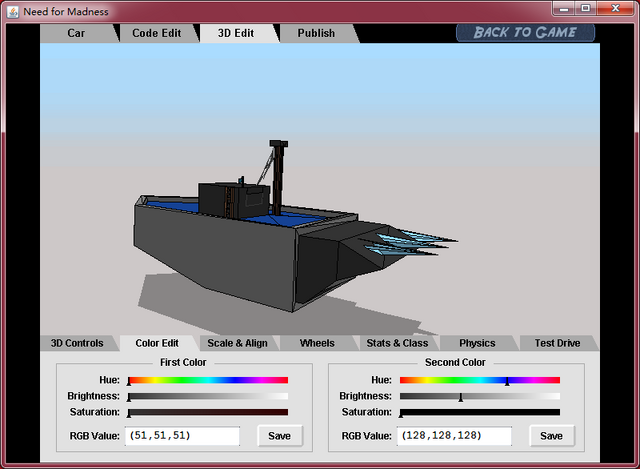Minimize the Need for Madness window
The width and height of the screenshot is (640, 469).
tap(564, 9)
